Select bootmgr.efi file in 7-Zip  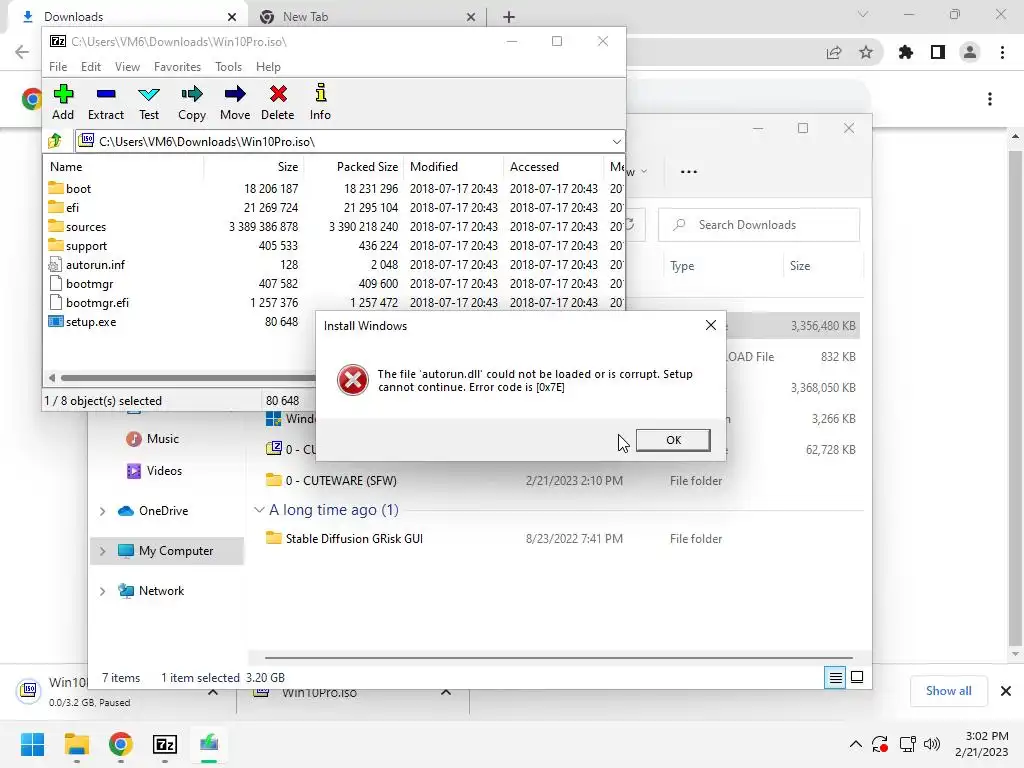pos(97,302)
